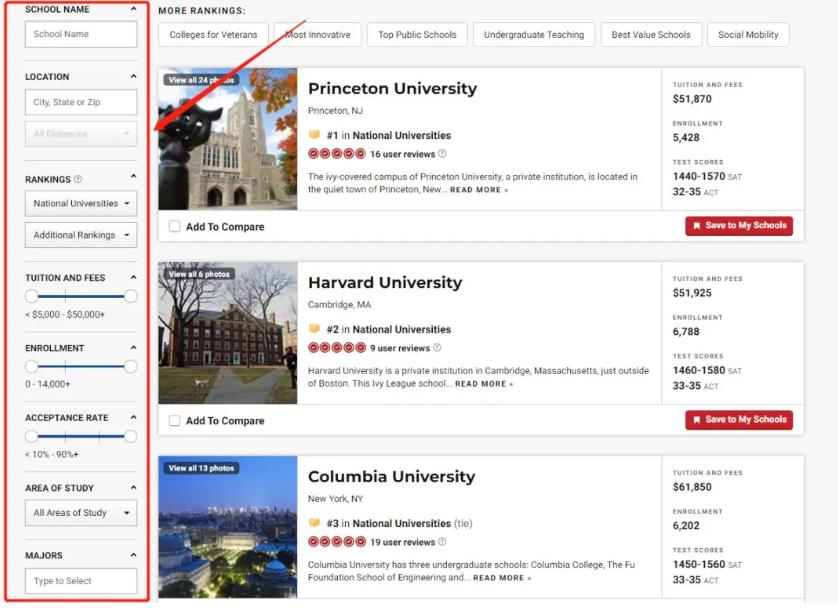Viewport: 838px width, 608px height.
Task: Check Add To Compare for Harvard University
Action: pos(174,420)
